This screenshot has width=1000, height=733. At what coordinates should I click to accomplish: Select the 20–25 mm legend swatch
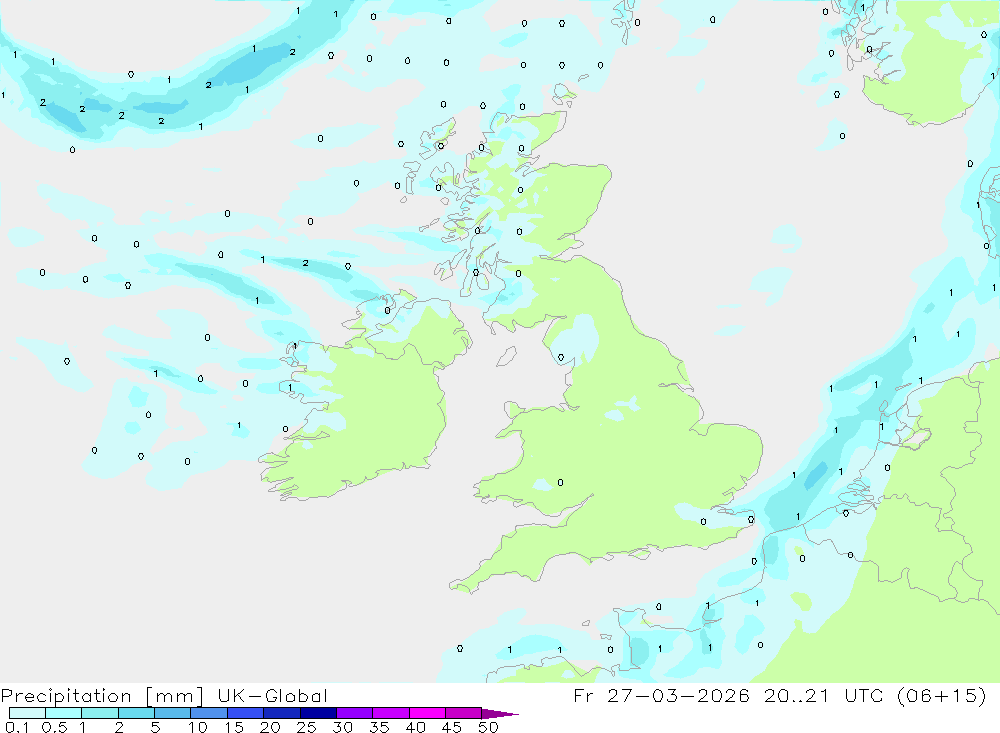coord(282,713)
